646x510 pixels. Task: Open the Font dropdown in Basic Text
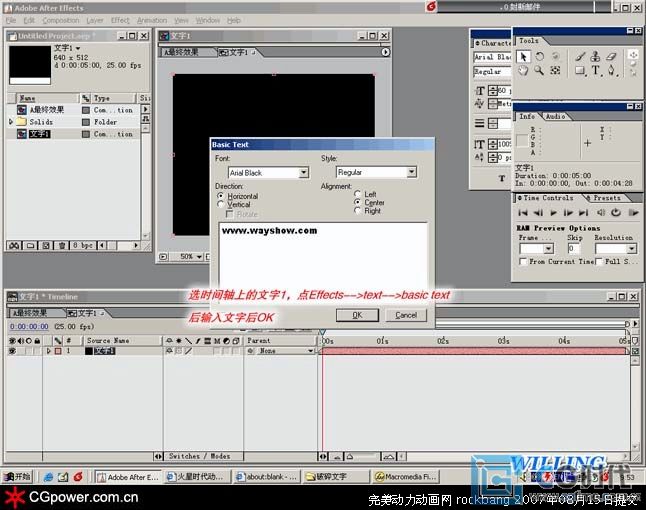click(304, 172)
